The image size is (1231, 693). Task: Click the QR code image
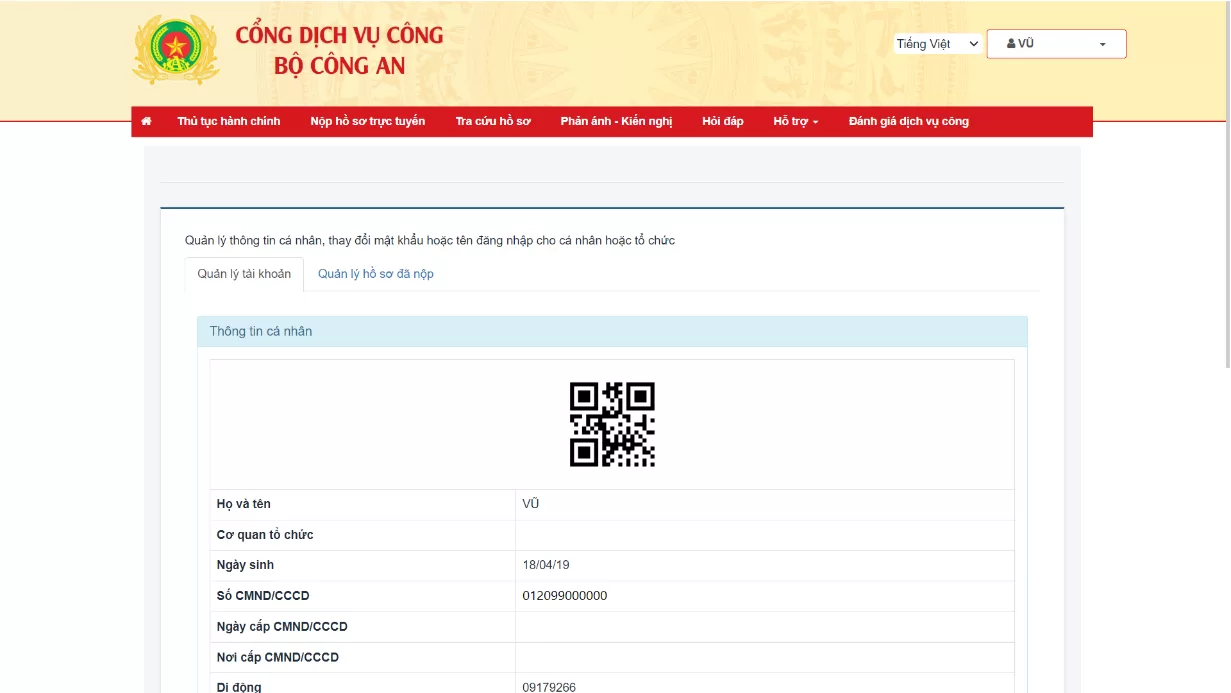click(612, 424)
